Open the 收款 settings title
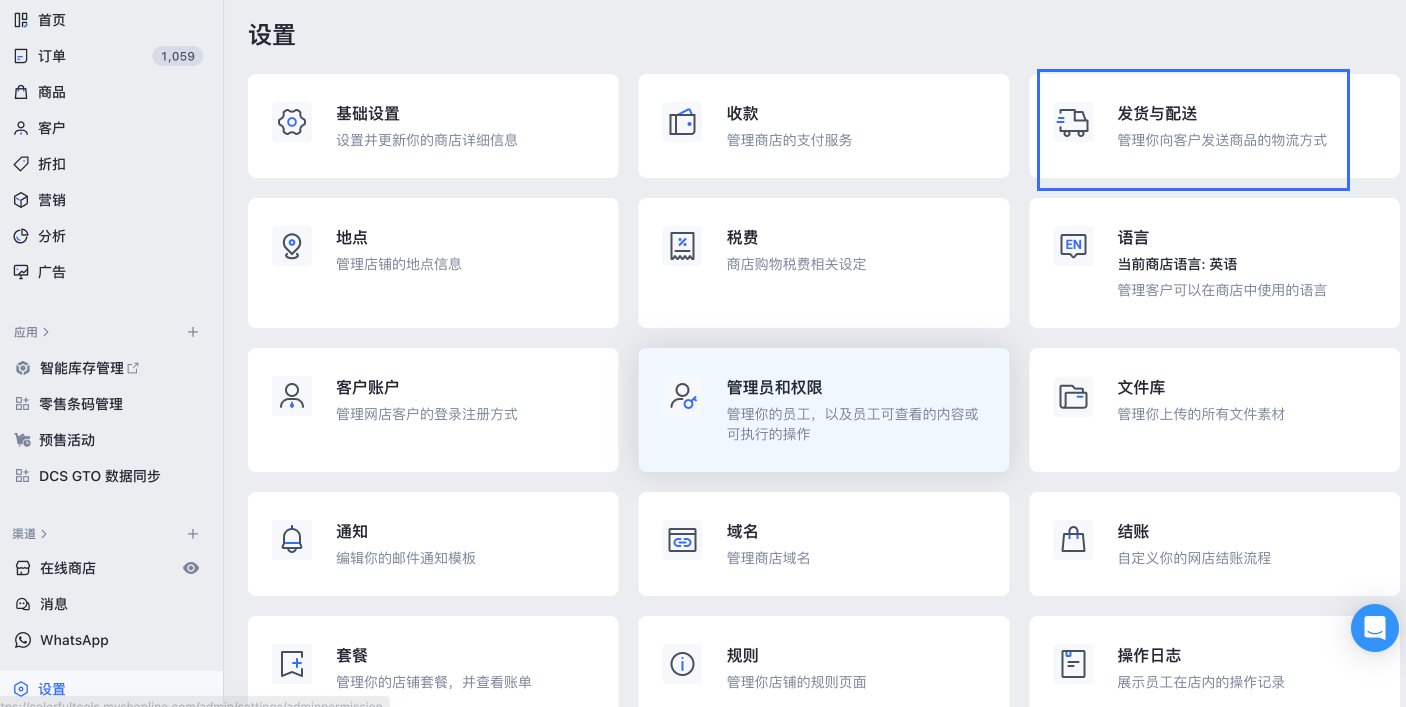 click(743, 114)
